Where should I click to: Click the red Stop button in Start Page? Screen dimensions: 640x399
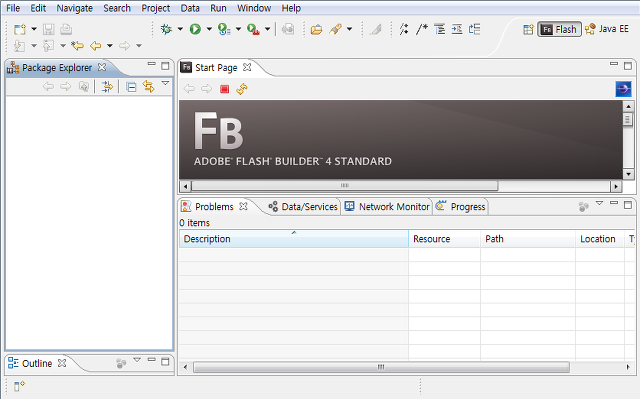click(224, 89)
